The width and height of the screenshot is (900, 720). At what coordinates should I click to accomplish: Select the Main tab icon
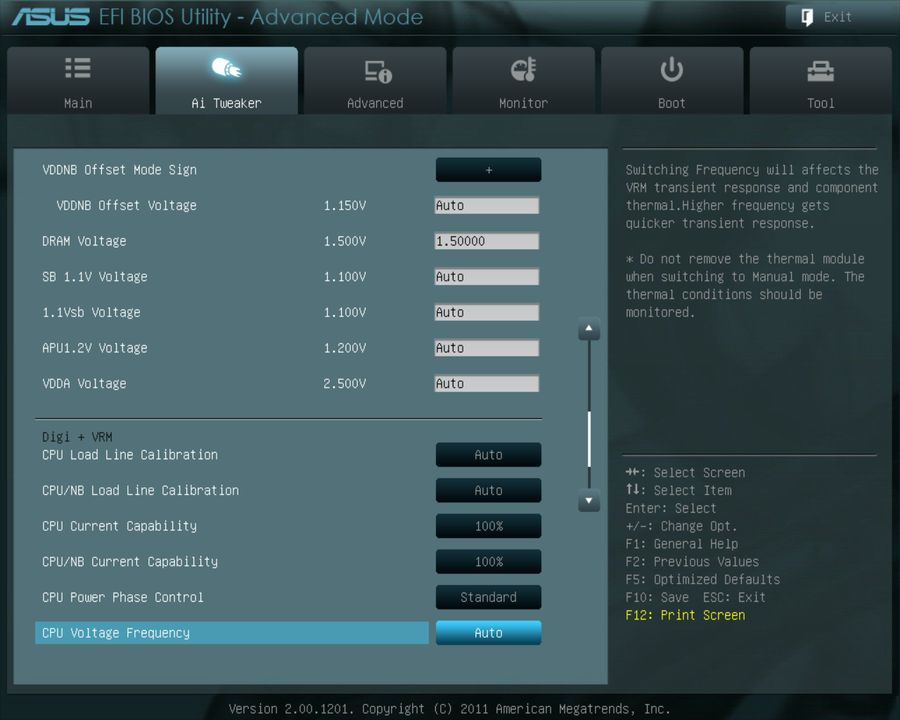click(77, 68)
